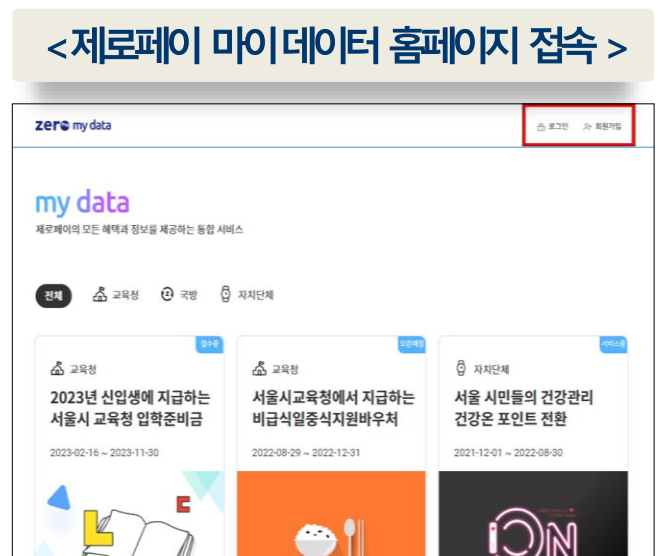Select the 국방 filter tab
Image resolution: width=667 pixels, height=556 pixels.
[x=179, y=294]
